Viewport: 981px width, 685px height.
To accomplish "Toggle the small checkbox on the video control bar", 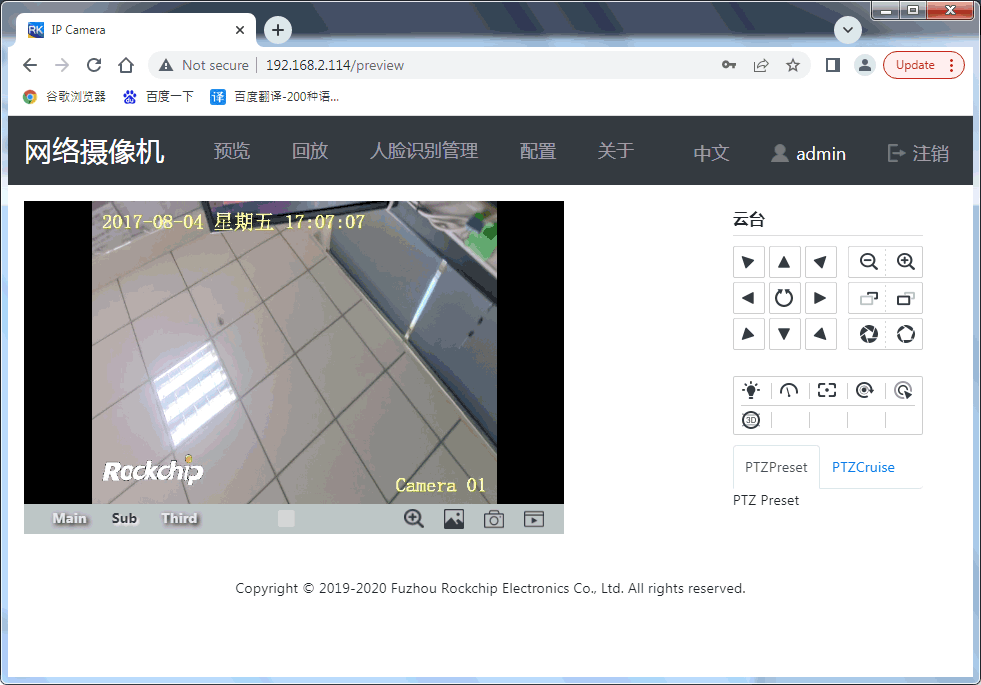I will (286, 518).
